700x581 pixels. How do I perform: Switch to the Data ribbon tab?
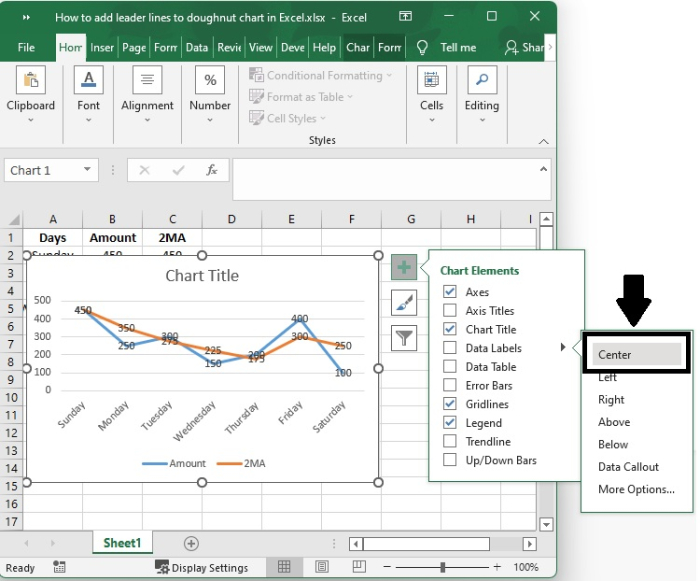coord(197,47)
